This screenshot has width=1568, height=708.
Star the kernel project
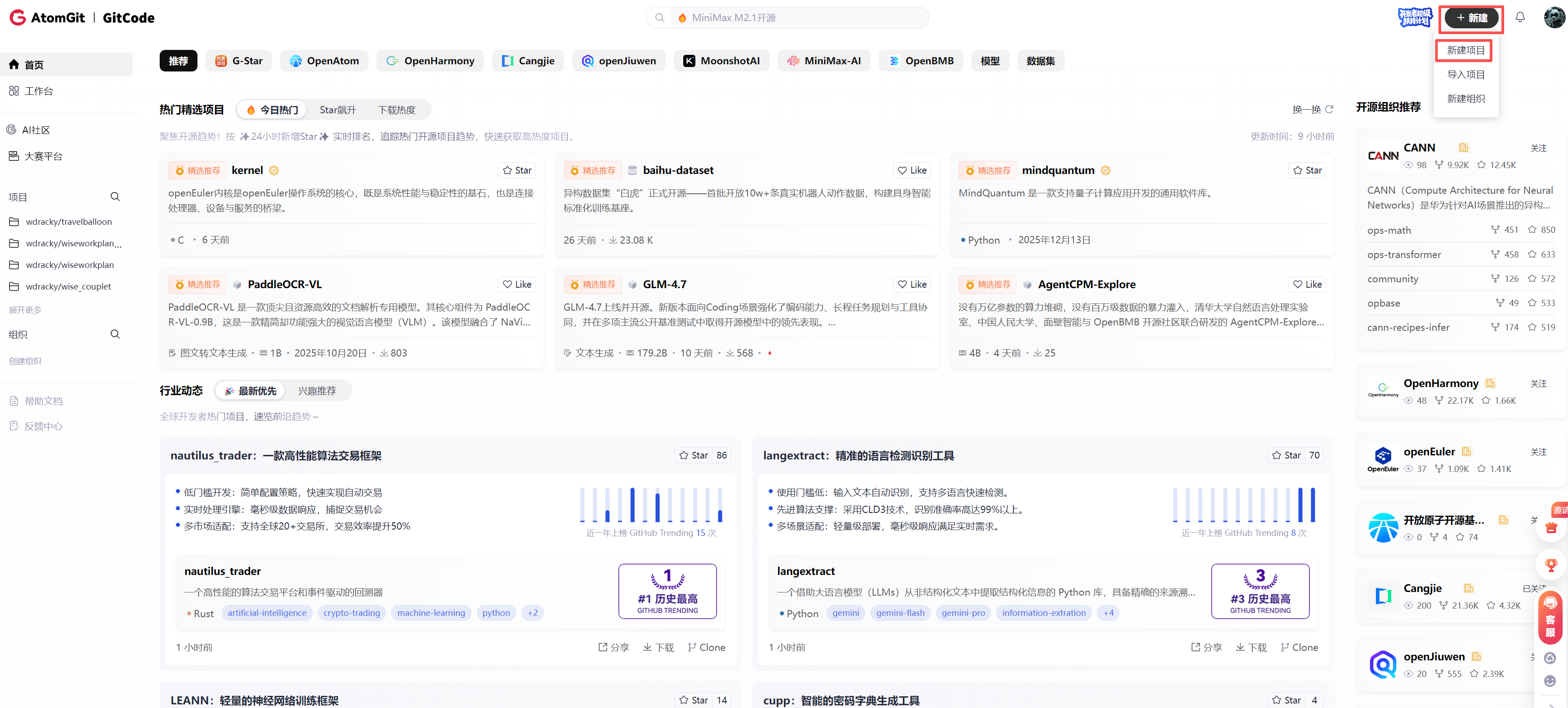[x=517, y=170]
